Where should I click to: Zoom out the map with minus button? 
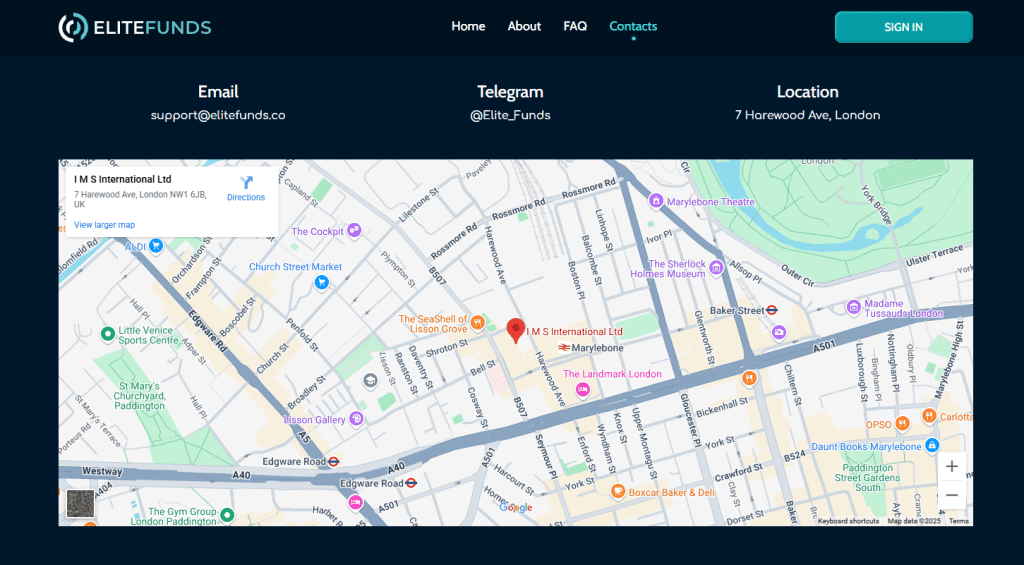[951, 495]
